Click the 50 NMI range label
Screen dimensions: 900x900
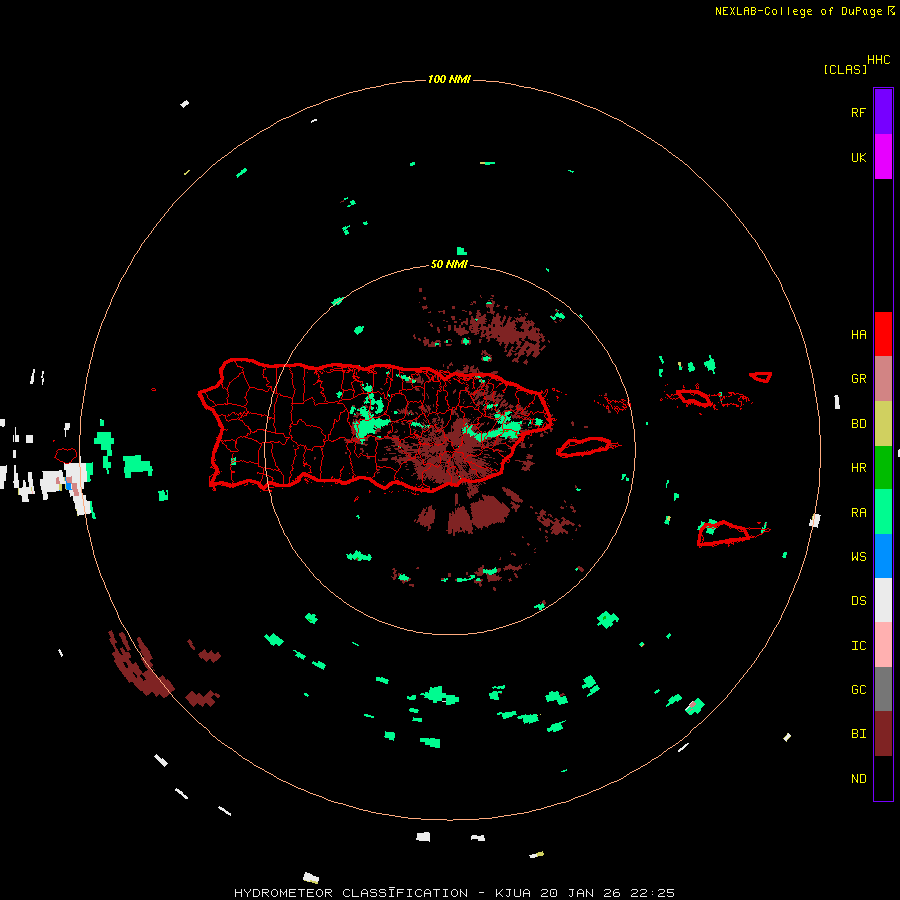pos(449,264)
